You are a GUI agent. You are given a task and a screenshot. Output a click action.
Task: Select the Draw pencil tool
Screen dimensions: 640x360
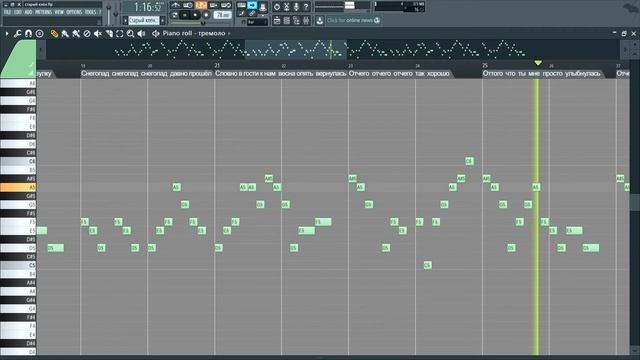[x=54, y=33]
